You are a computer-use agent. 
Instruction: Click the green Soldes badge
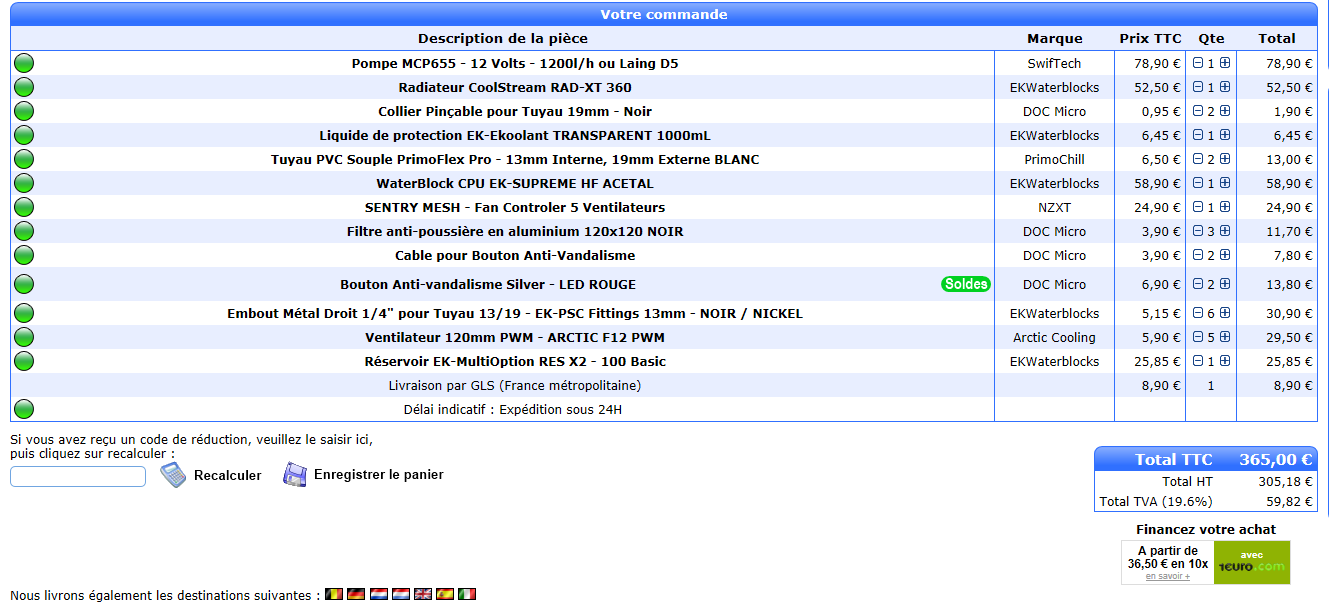click(965, 284)
